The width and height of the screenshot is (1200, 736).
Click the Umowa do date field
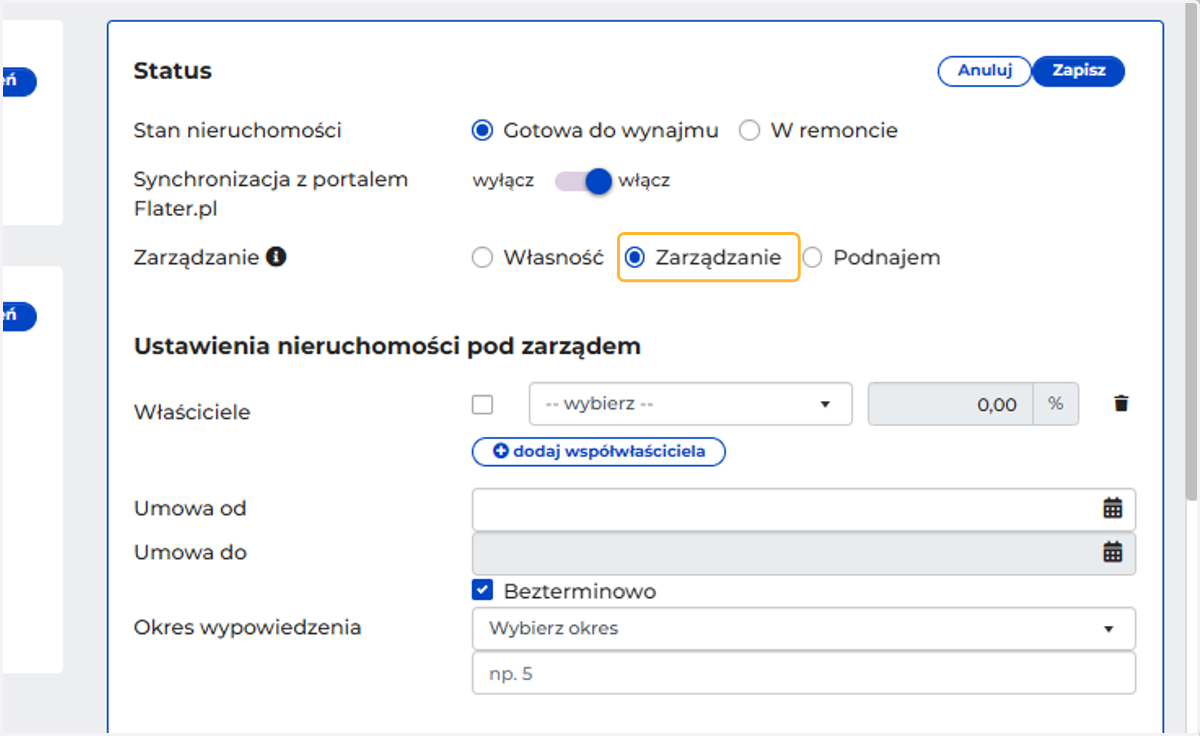[804, 553]
